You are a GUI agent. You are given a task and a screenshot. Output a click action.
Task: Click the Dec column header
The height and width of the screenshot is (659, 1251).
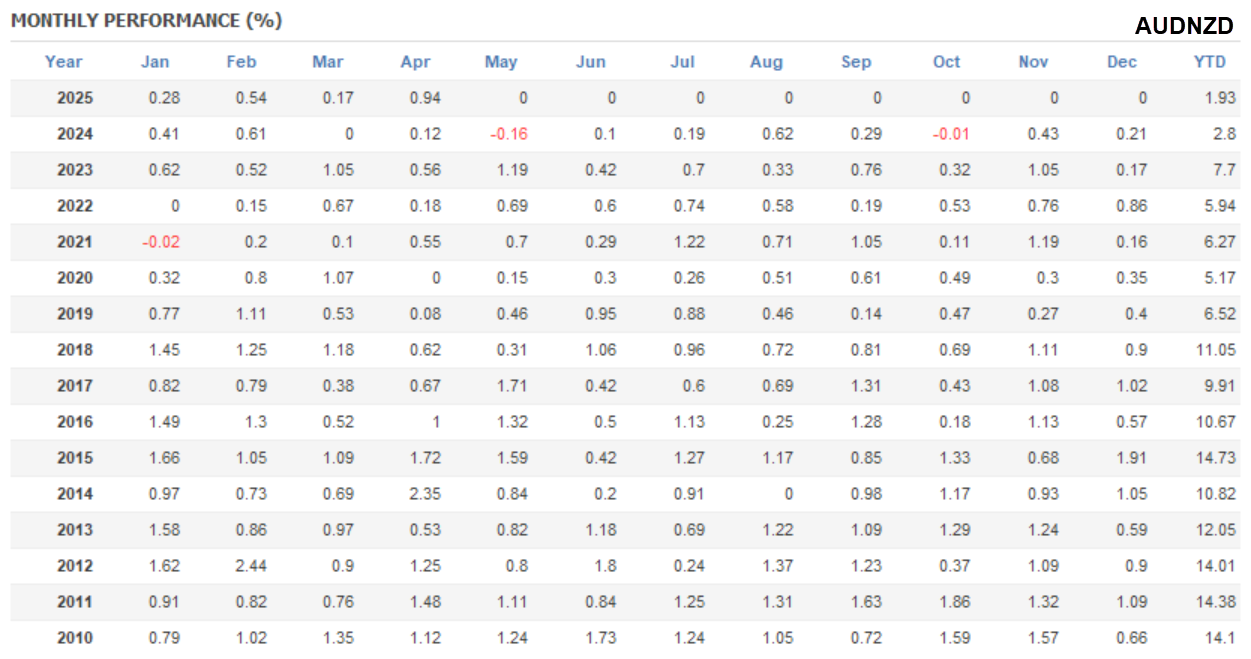click(x=1122, y=62)
